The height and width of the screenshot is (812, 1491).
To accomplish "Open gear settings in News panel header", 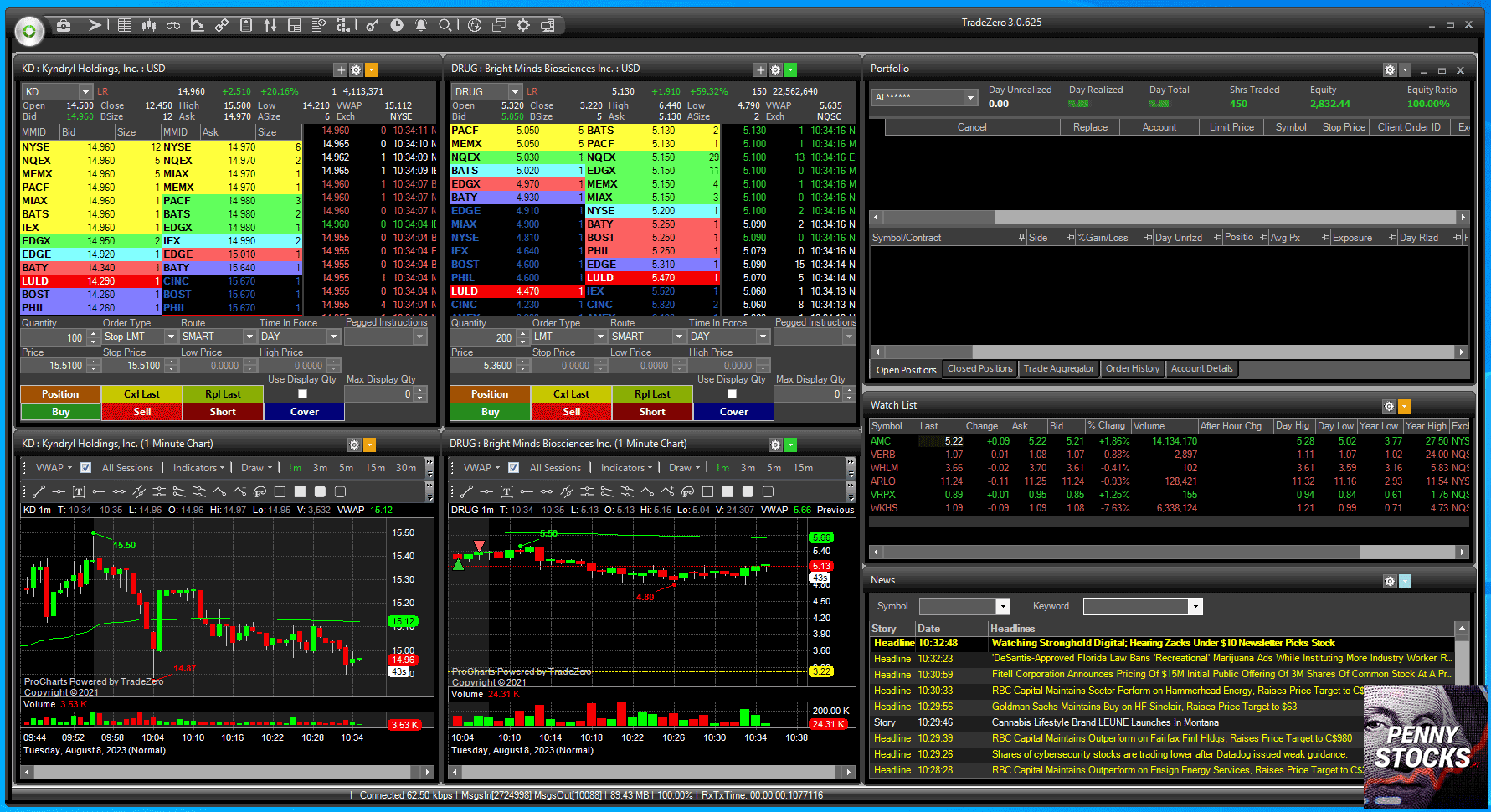I will point(1390,581).
